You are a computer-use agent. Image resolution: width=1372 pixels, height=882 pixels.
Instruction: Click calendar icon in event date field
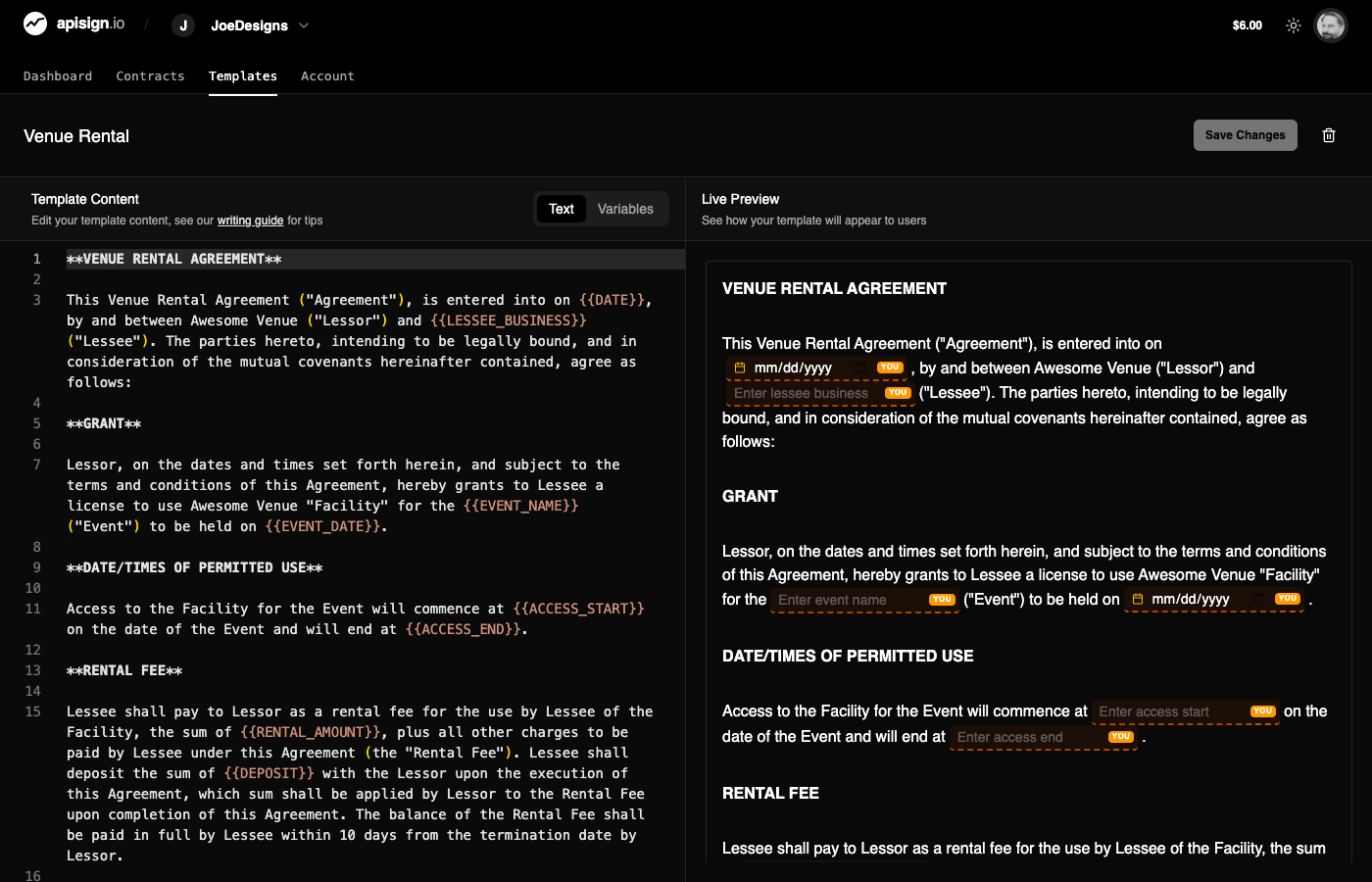click(x=1138, y=600)
